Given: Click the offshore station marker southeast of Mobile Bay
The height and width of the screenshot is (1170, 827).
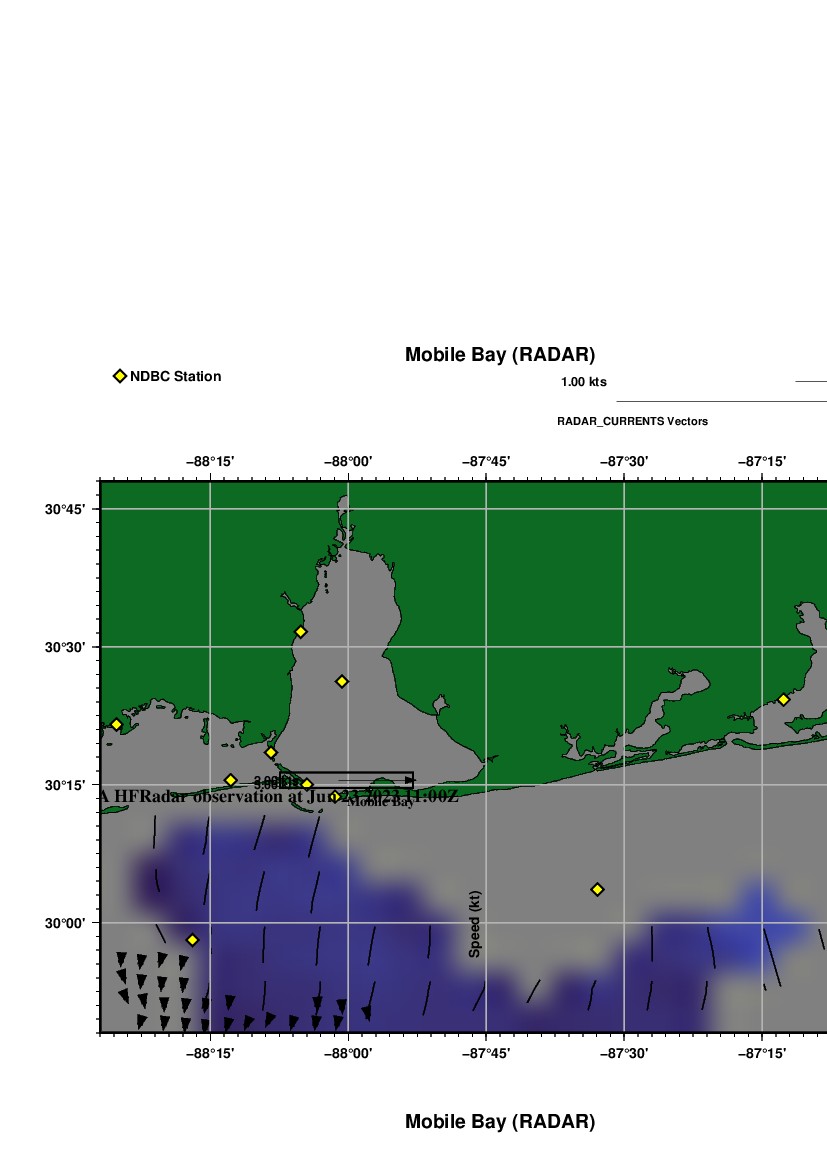Looking at the screenshot, I should pyautogui.click(x=597, y=889).
